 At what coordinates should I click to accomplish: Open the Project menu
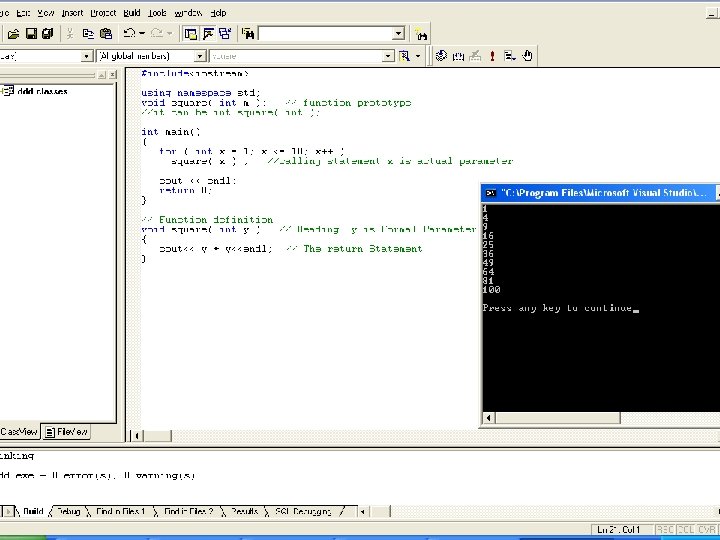click(103, 13)
